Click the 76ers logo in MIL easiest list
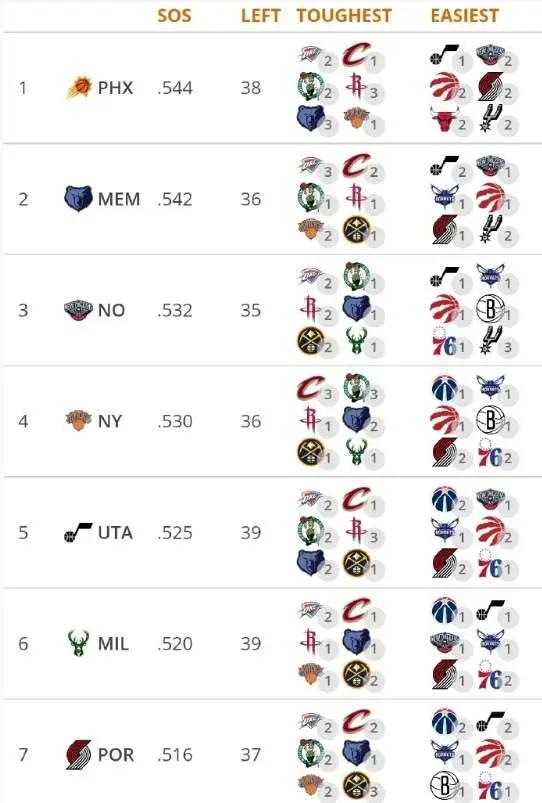 tap(490, 674)
